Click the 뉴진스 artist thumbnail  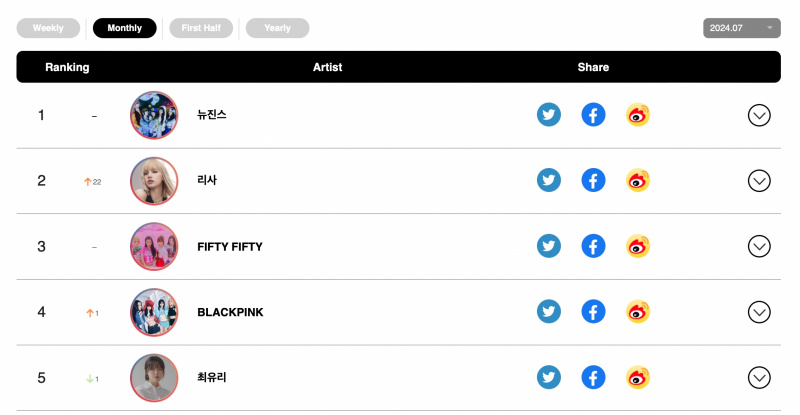click(x=154, y=115)
